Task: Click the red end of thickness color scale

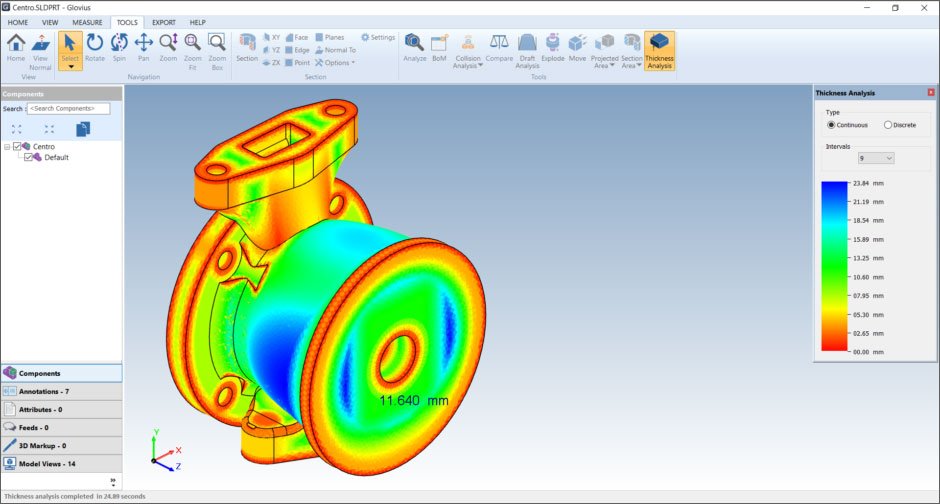Action: tap(834, 345)
